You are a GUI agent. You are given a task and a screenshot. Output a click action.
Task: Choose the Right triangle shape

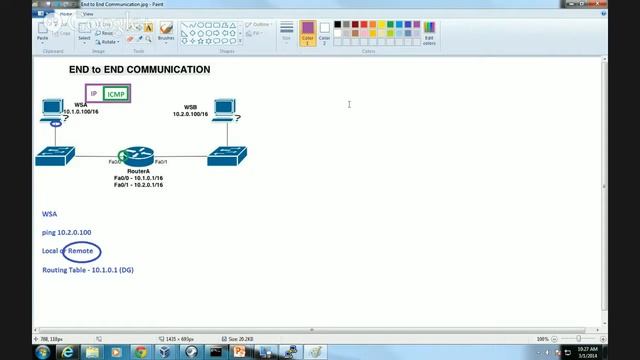(x=184, y=33)
